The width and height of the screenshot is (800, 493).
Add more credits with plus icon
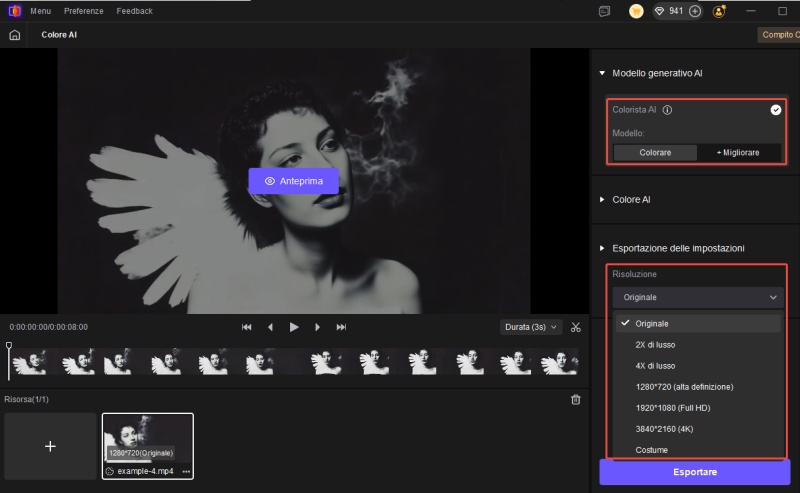coord(695,11)
